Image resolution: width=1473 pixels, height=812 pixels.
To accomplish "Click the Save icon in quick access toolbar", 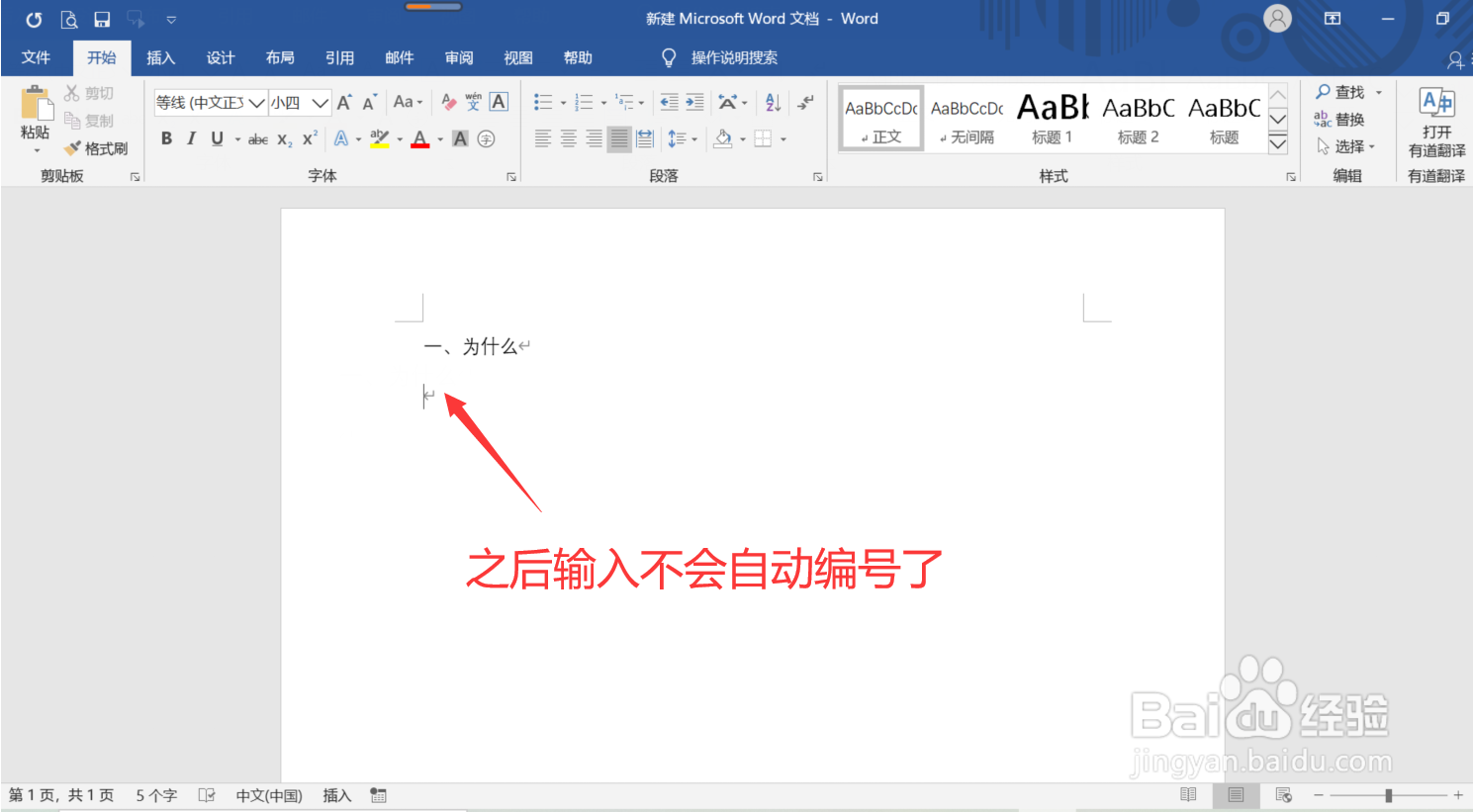I will [102, 19].
